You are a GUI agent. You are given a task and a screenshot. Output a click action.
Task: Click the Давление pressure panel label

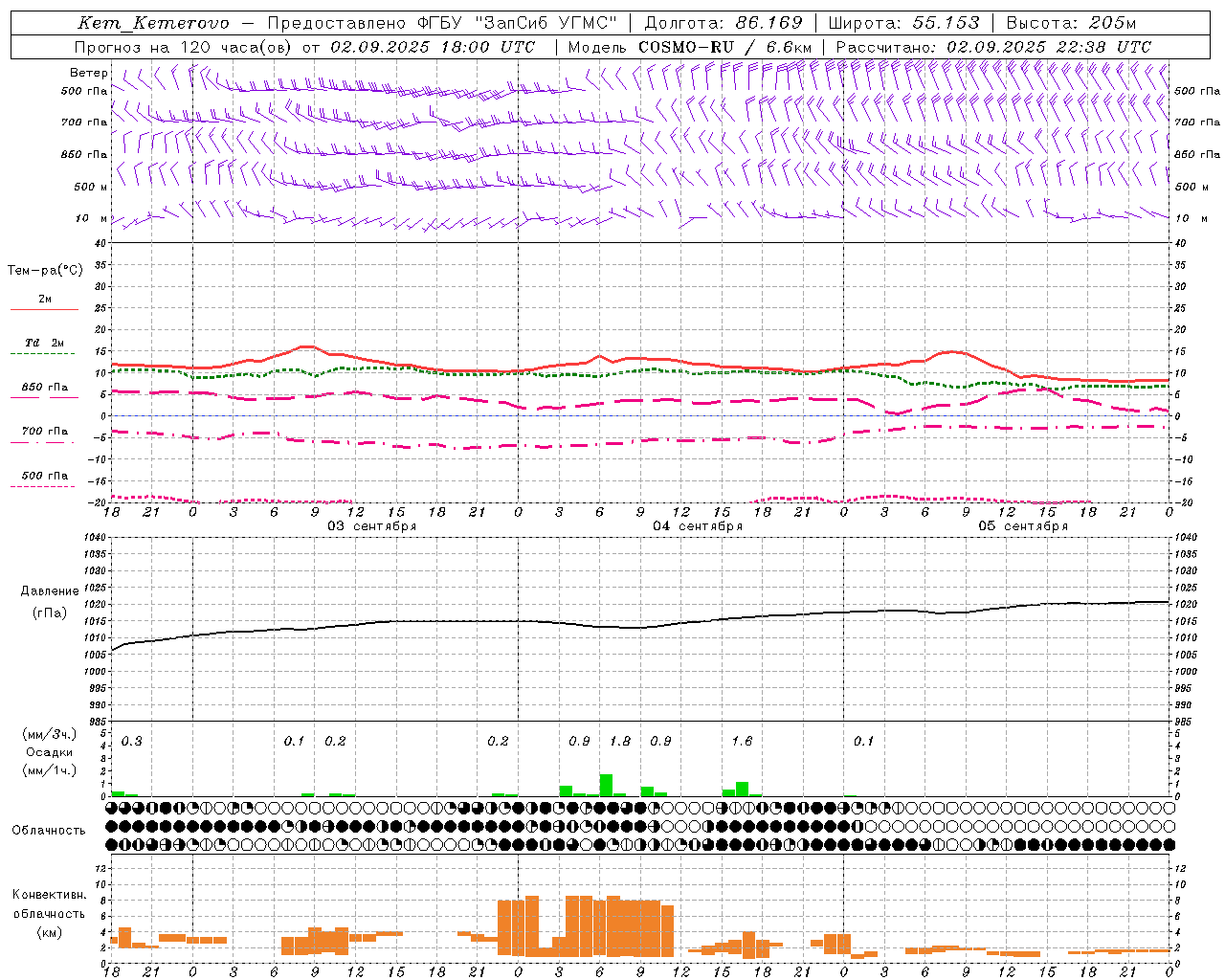coord(50,591)
